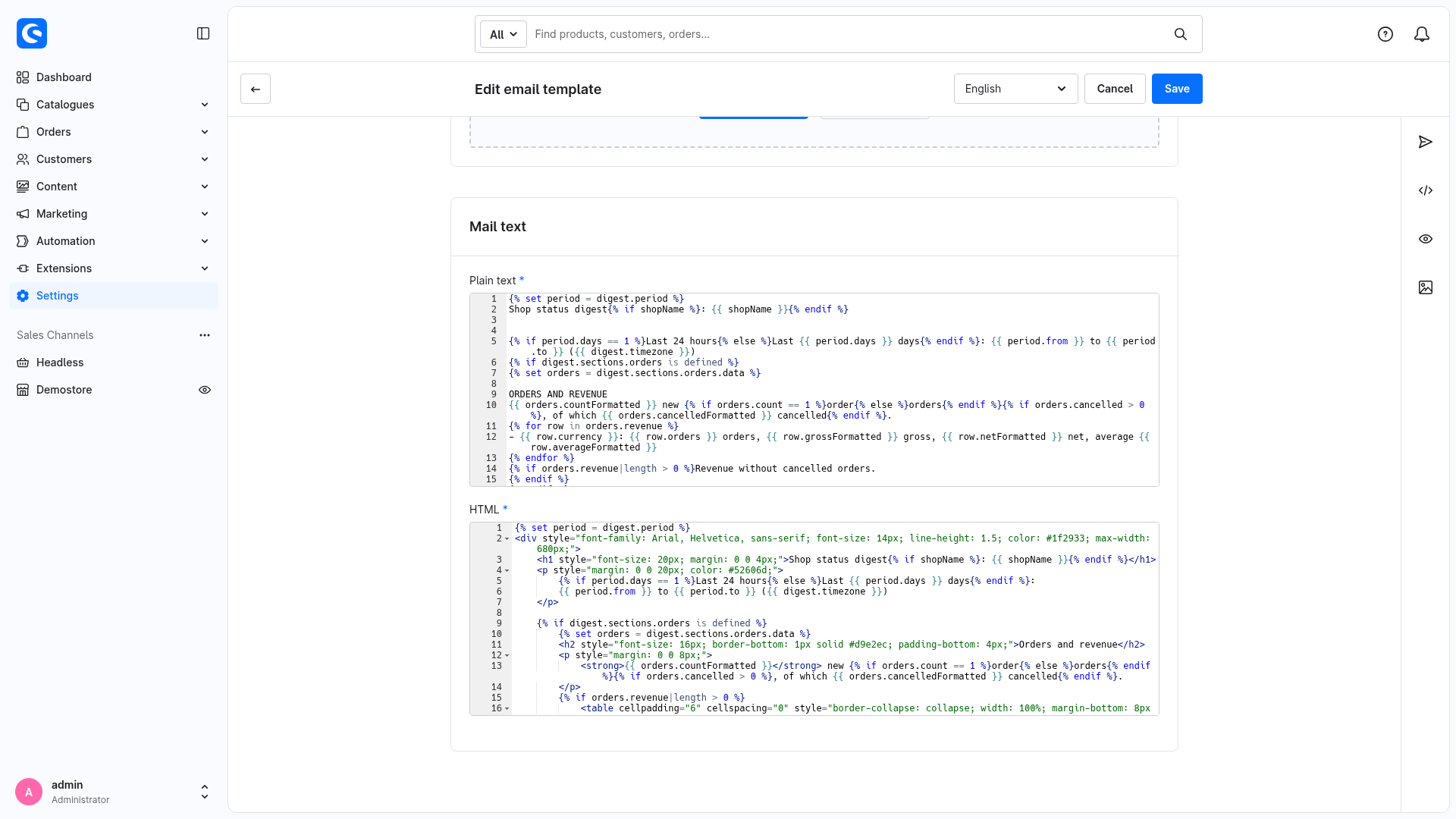Select Settings menu item label
This screenshot has height=819, width=1456.
point(58,296)
